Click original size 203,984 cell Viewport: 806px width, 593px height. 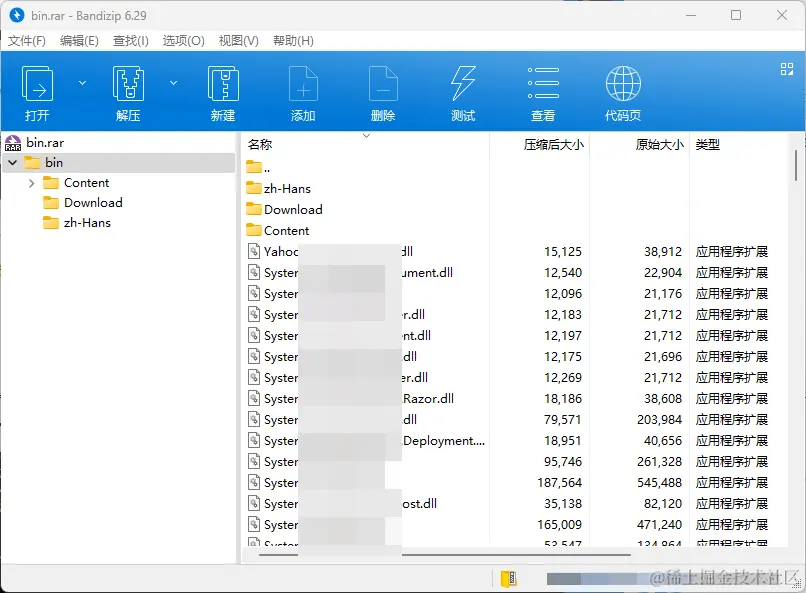pos(660,420)
